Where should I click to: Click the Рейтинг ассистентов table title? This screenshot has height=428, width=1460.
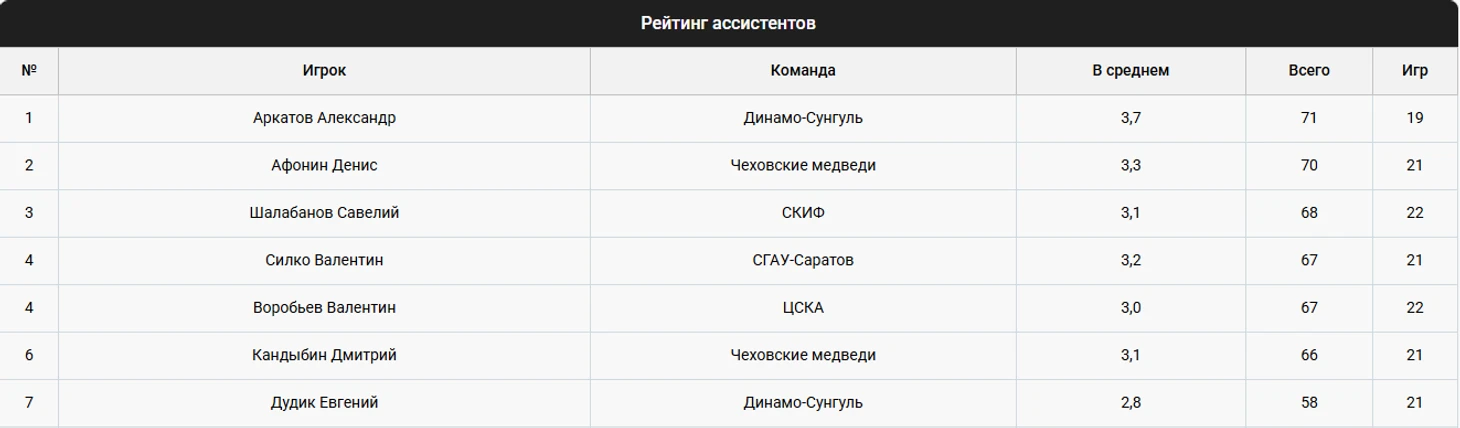click(728, 23)
